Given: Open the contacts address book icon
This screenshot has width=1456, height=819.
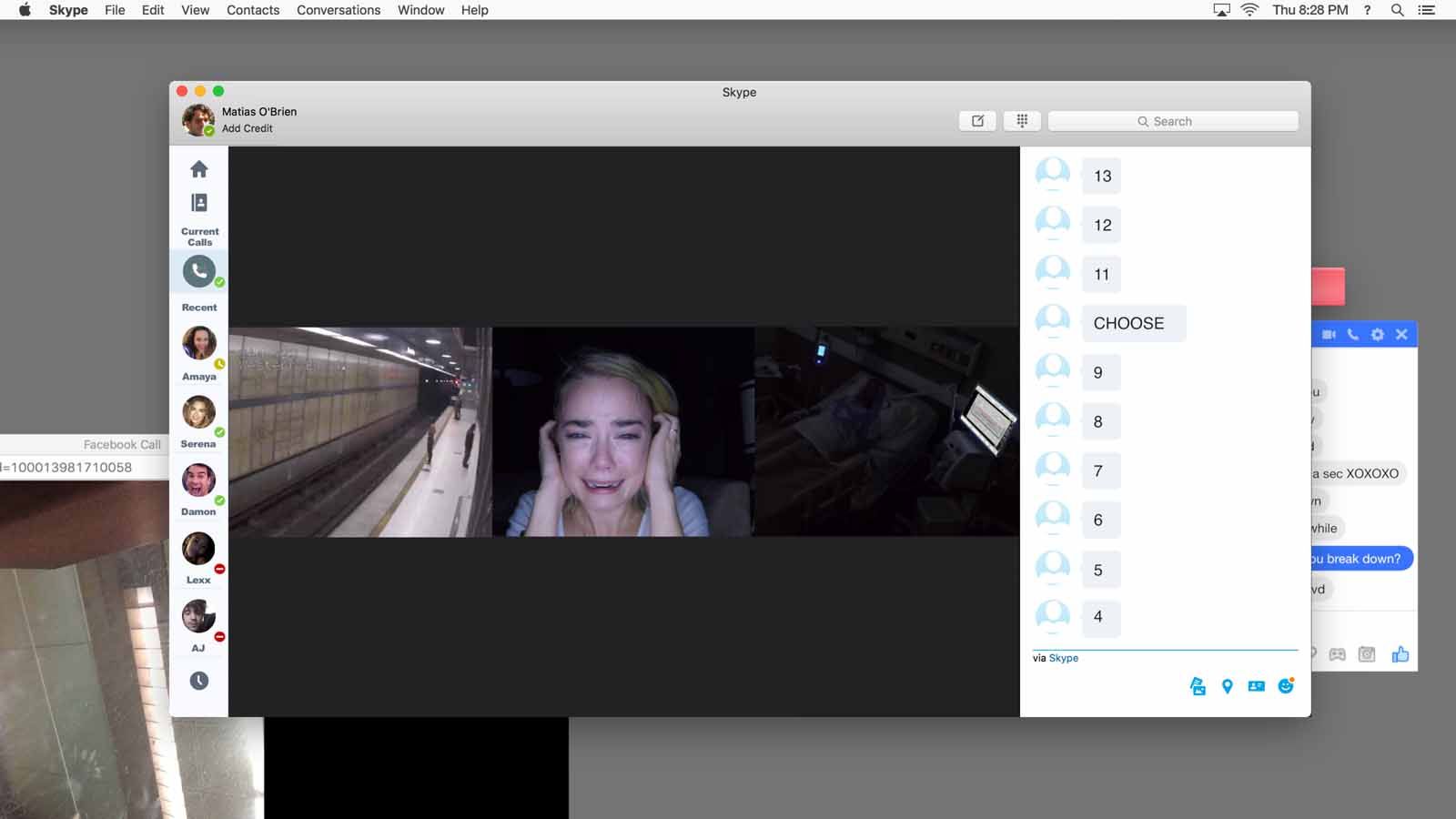Looking at the screenshot, I should 198,202.
